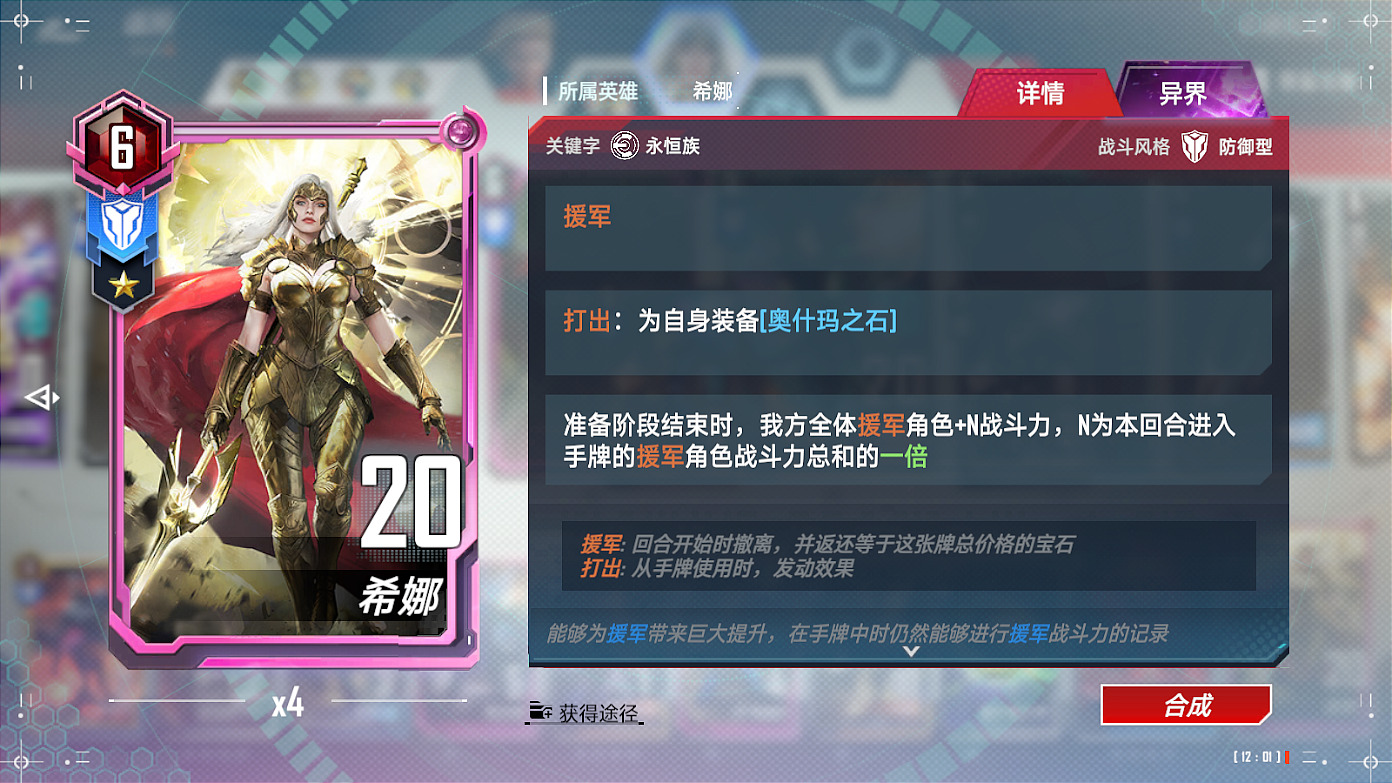This screenshot has width=1392, height=783.
Task: Click the cost 6 hexagon badge
Action: coord(121,147)
